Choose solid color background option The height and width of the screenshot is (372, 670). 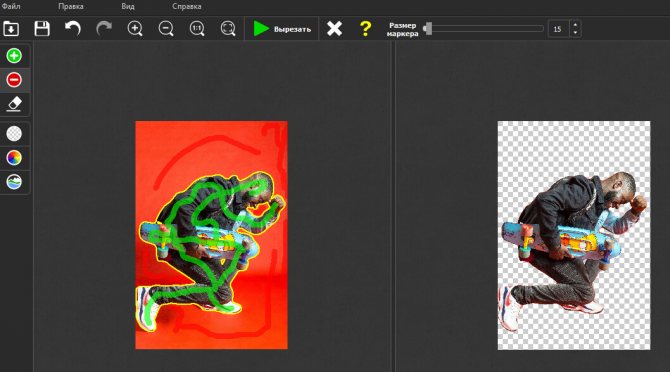[14, 158]
